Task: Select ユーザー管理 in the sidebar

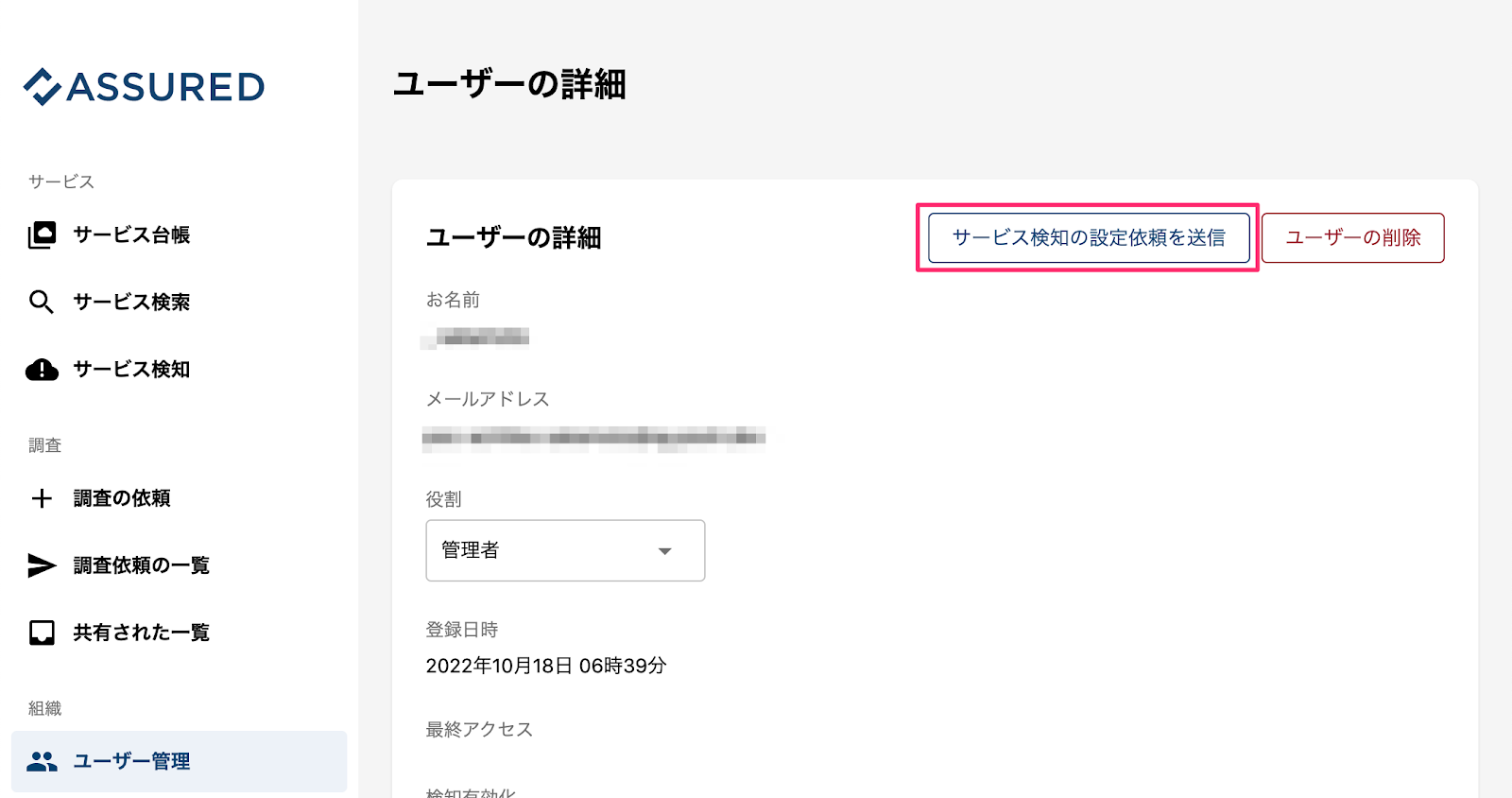Action: 131,761
